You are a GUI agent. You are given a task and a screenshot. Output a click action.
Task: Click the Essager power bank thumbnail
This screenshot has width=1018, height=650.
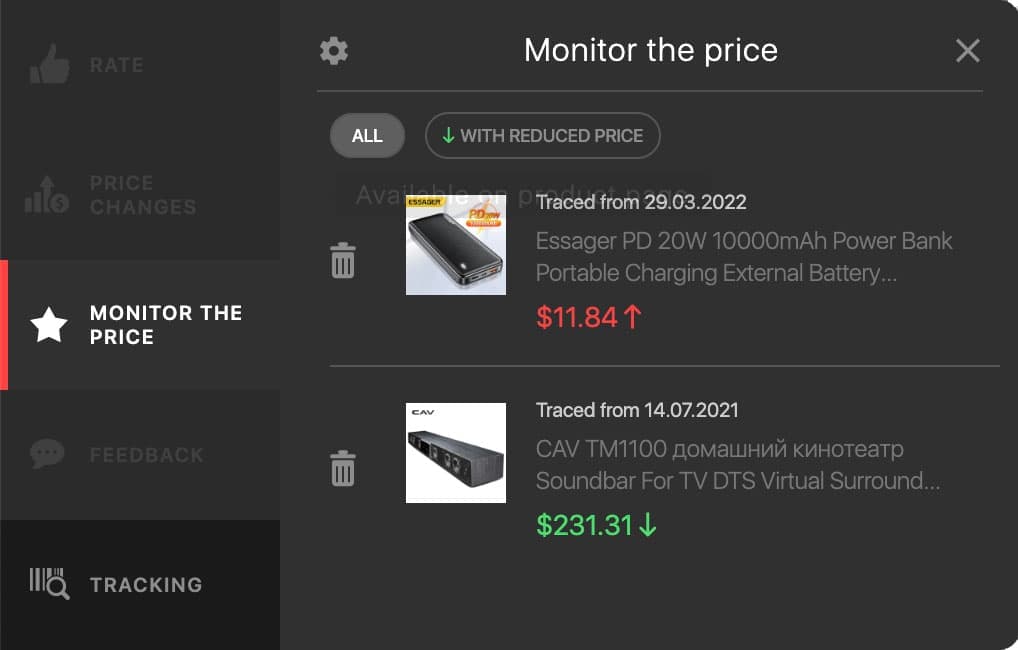point(456,245)
